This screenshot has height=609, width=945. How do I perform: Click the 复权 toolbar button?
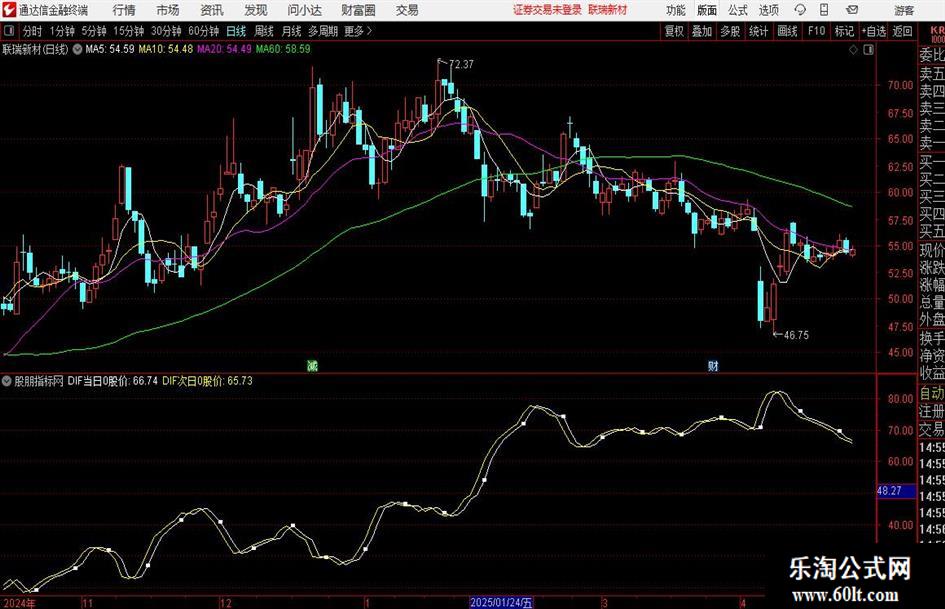click(674, 31)
